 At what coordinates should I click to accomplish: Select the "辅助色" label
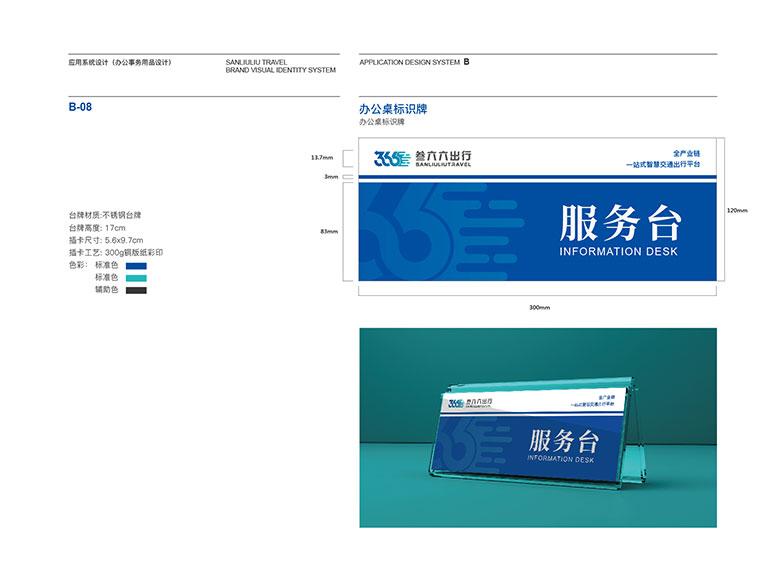click(x=106, y=290)
